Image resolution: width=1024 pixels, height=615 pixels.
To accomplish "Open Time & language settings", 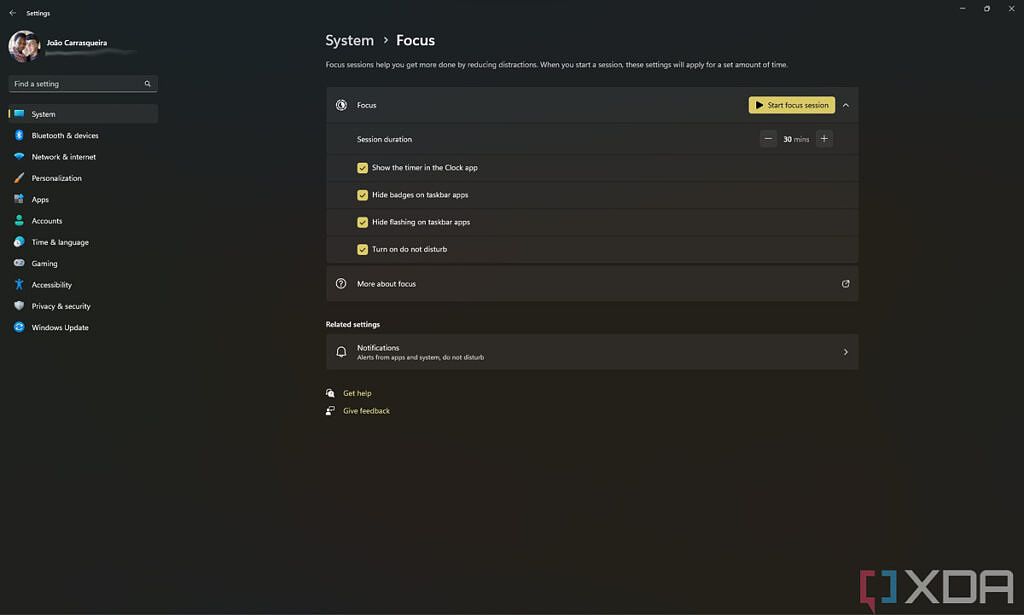I will [x=59, y=242].
